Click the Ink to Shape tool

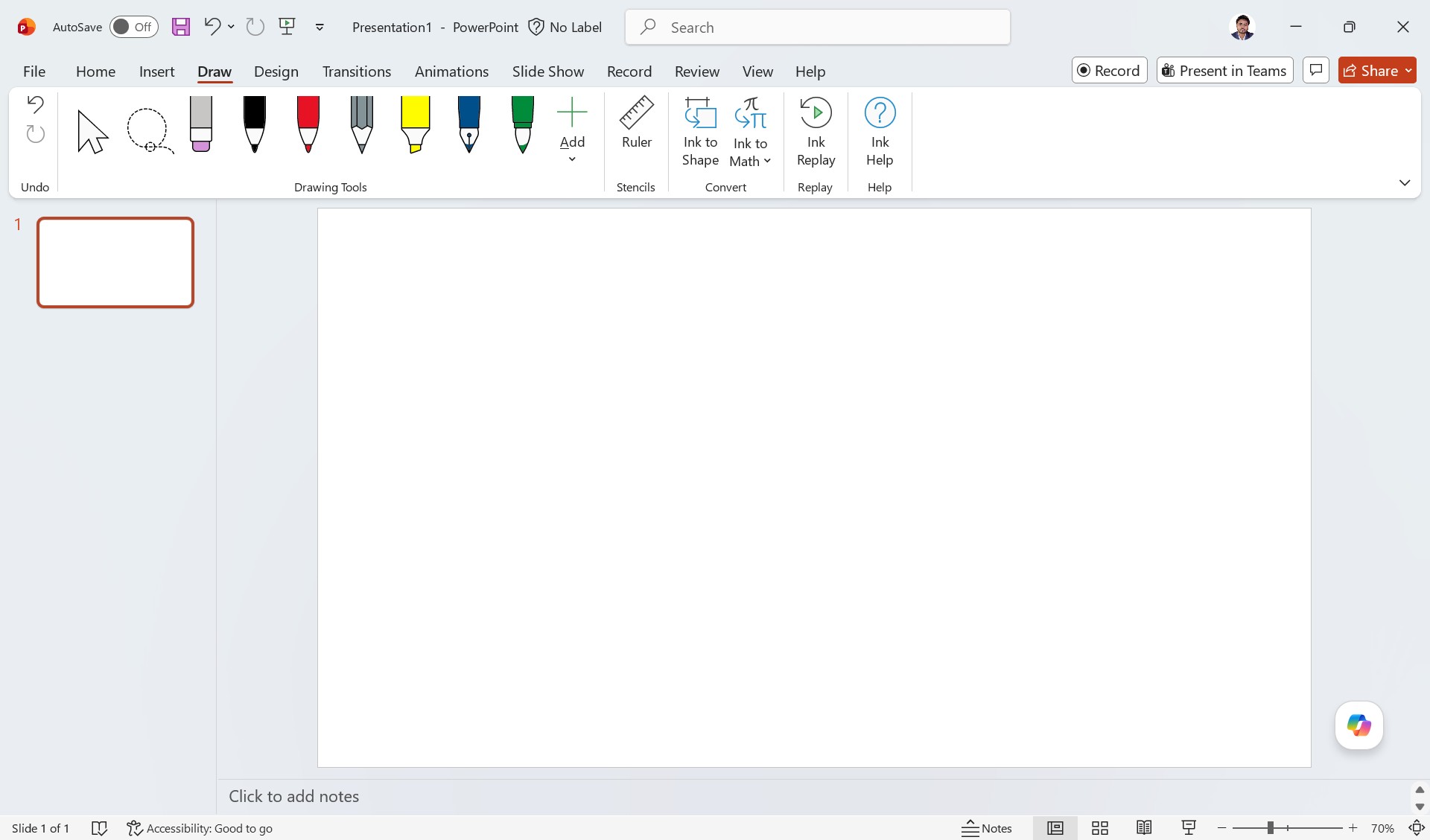tap(700, 132)
